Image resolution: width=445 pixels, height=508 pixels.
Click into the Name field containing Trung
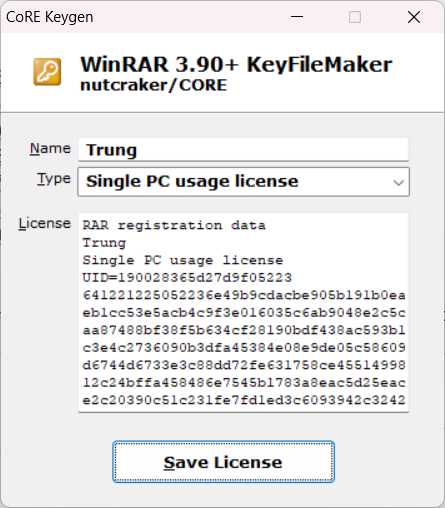pos(244,150)
